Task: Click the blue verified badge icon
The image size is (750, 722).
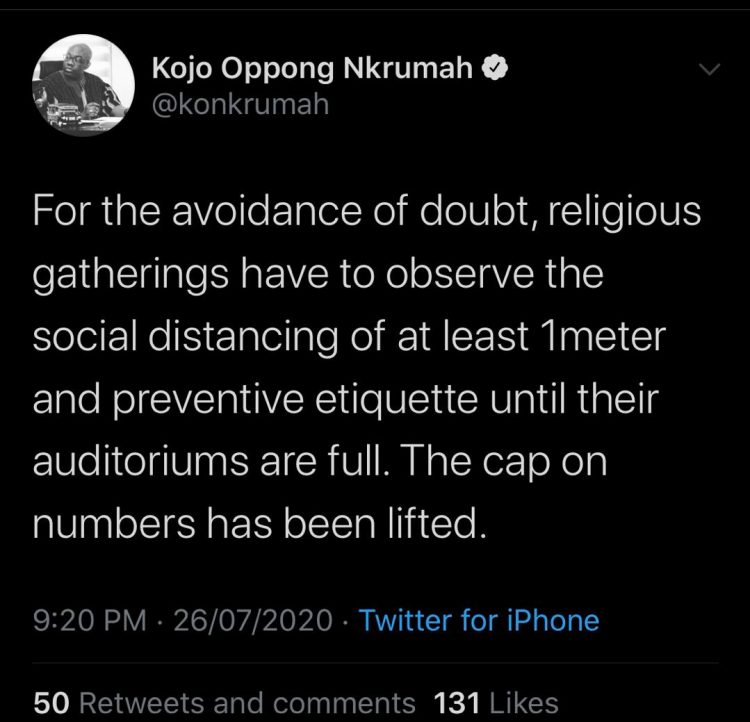Action: (497, 68)
